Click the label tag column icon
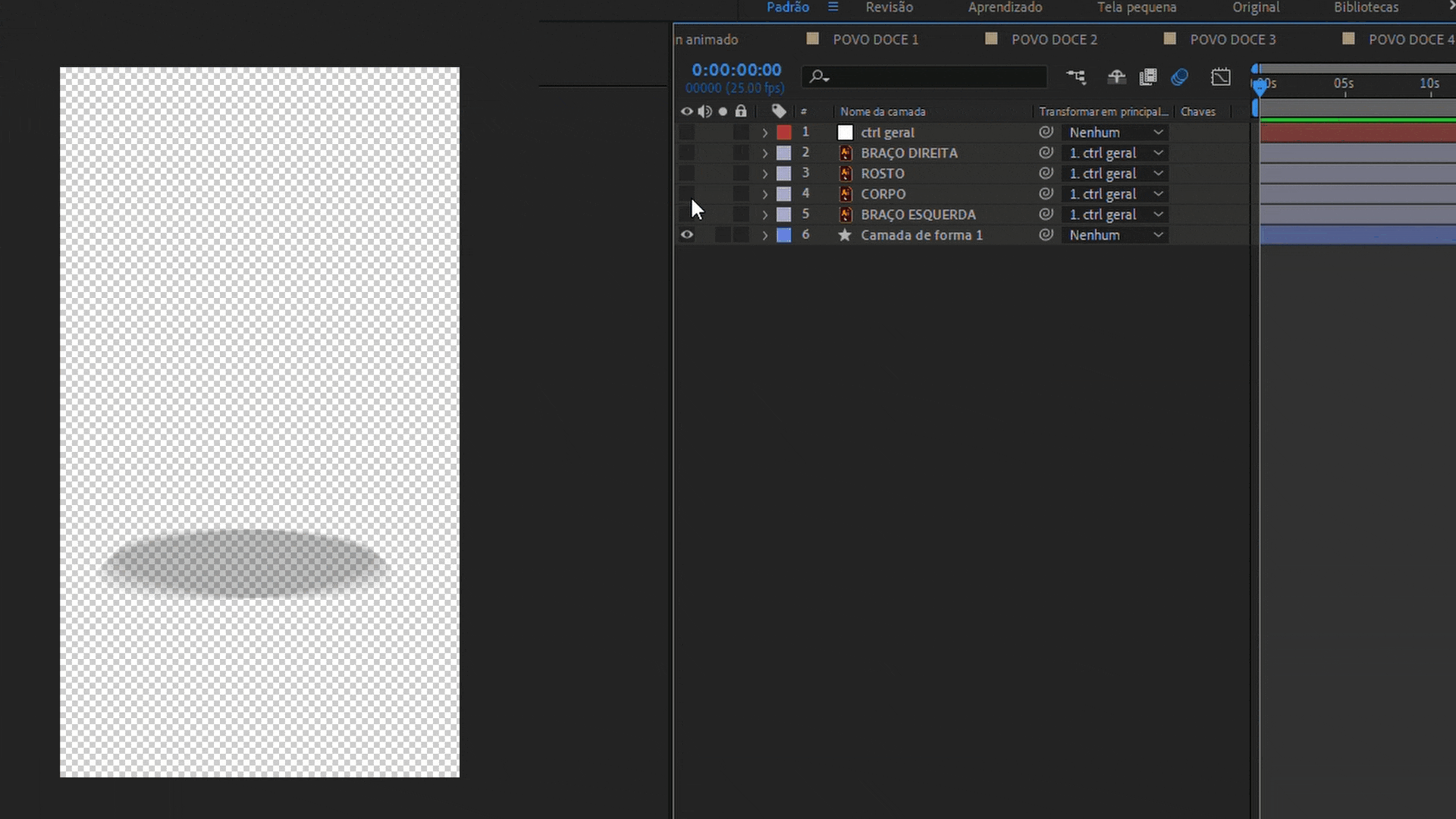The height and width of the screenshot is (819, 1456). [779, 111]
